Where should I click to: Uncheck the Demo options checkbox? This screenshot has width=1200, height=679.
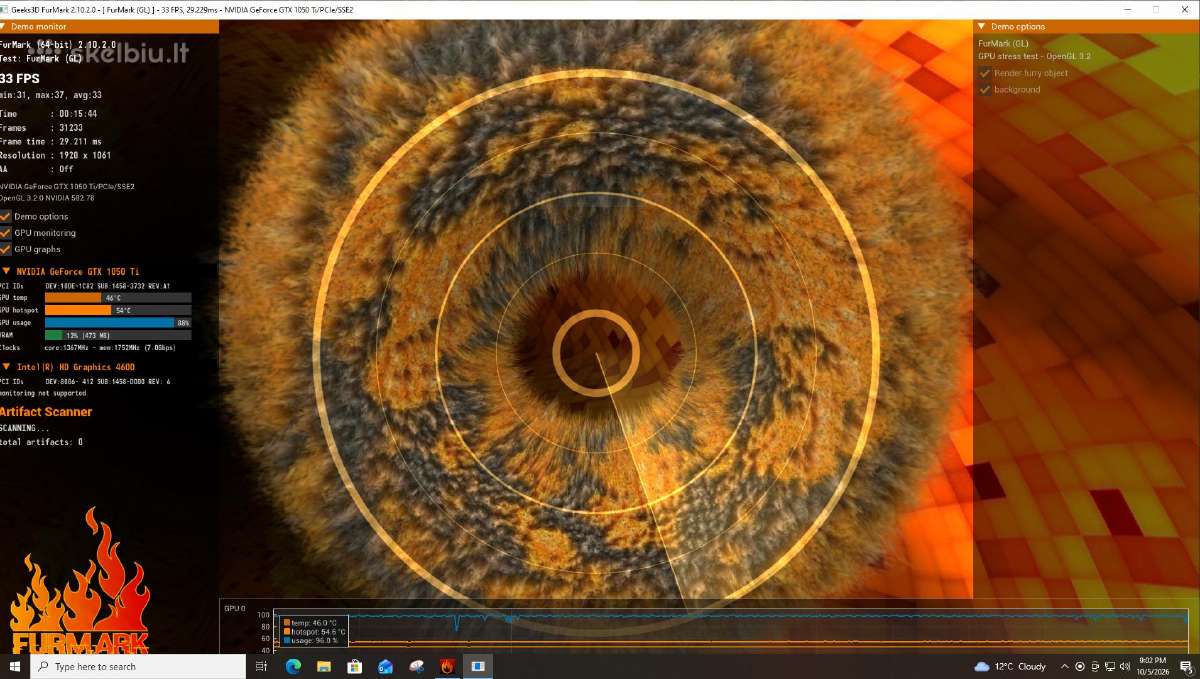click(x=6, y=216)
